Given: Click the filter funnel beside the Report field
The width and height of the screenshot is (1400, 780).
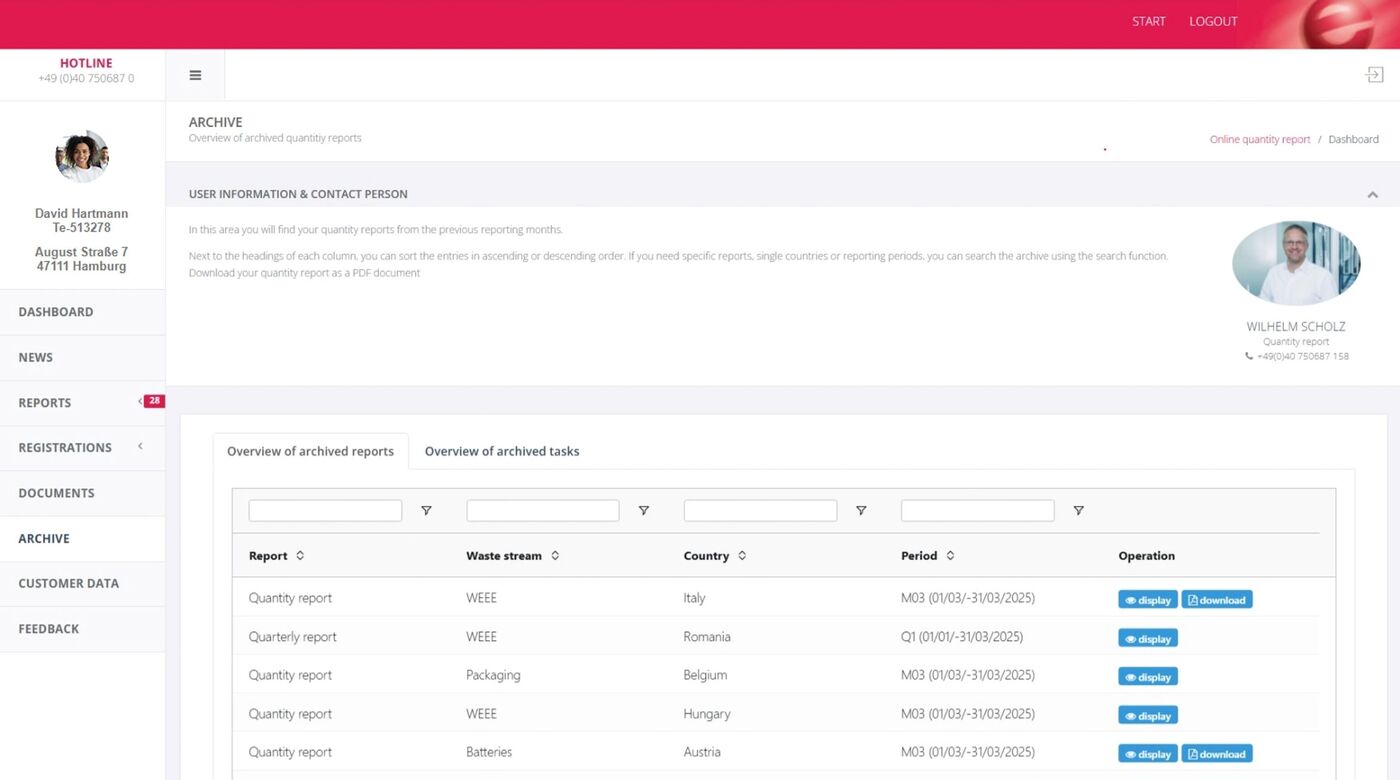Looking at the screenshot, I should point(426,510).
